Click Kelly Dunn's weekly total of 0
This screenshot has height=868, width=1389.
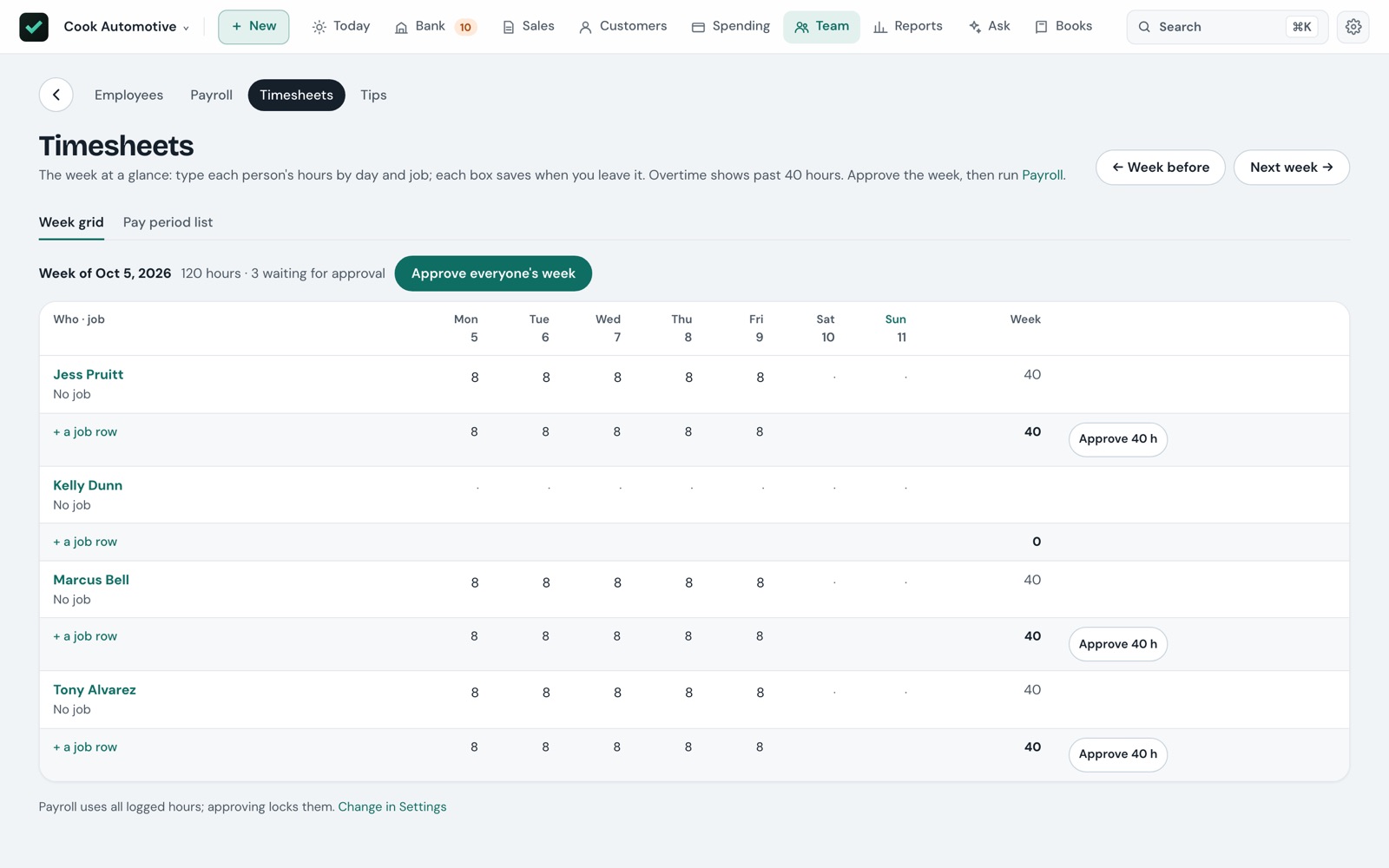pos(1037,542)
